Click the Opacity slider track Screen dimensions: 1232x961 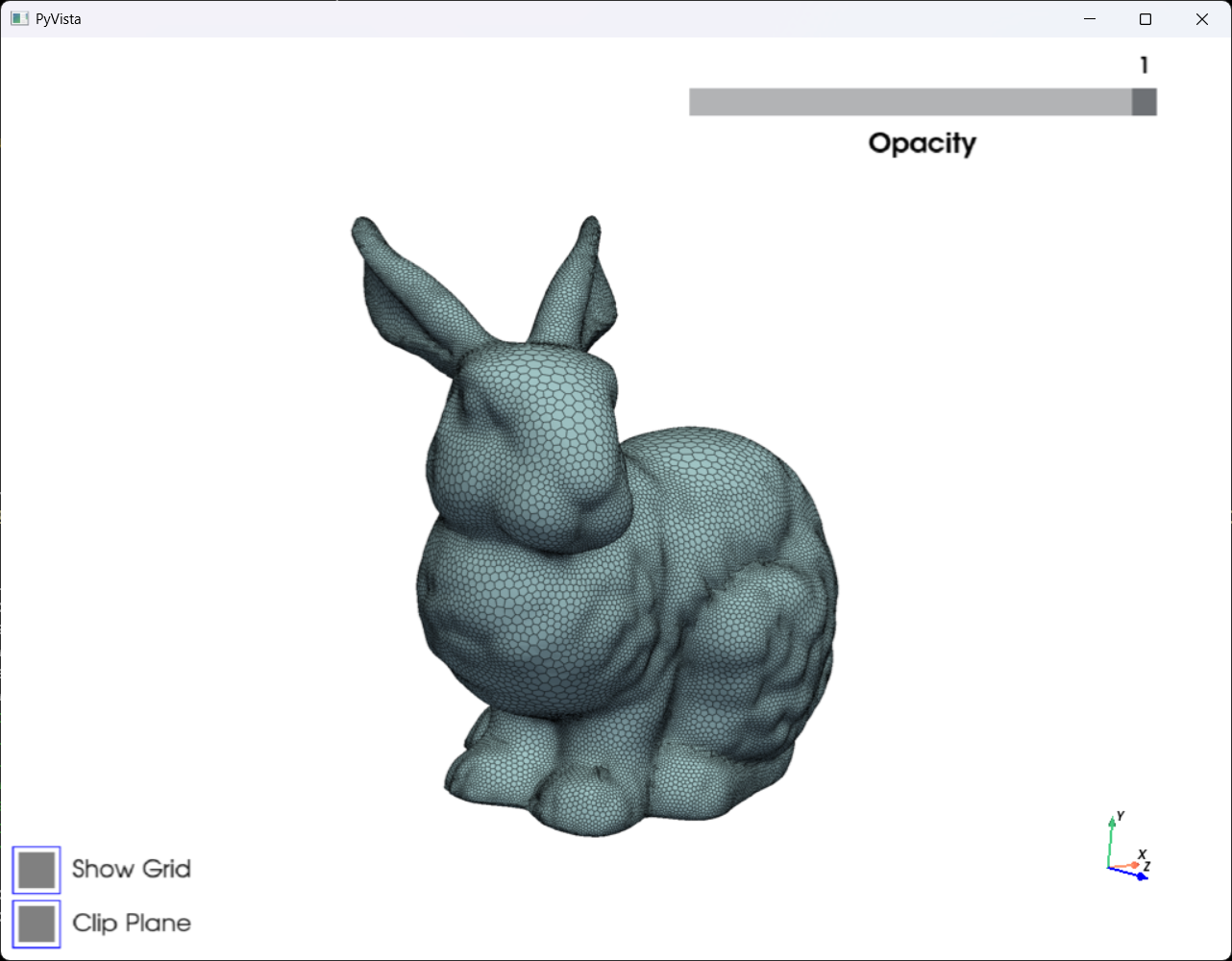pos(923,102)
